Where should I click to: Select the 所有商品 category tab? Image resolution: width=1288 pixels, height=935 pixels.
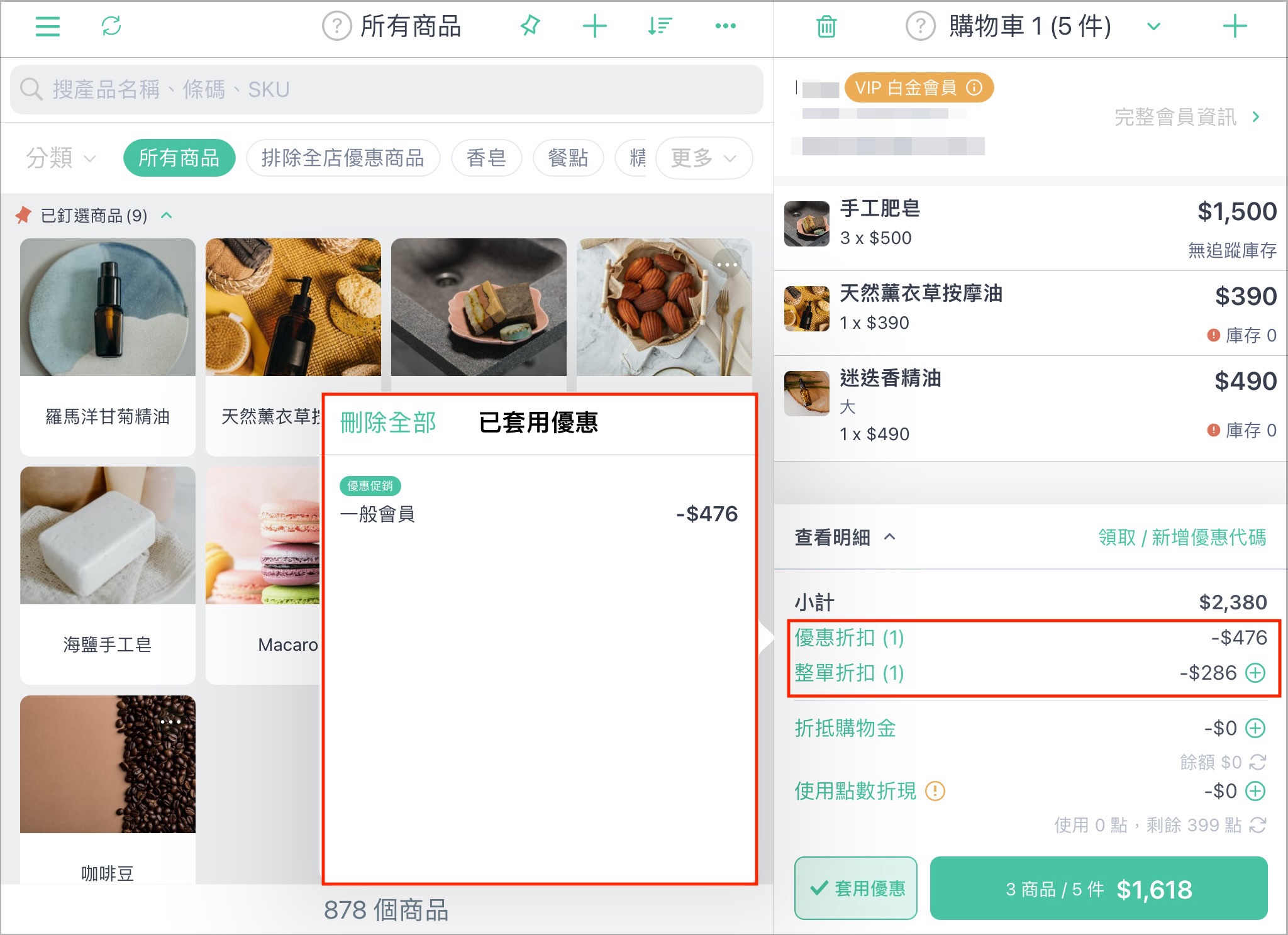coord(179,158)
